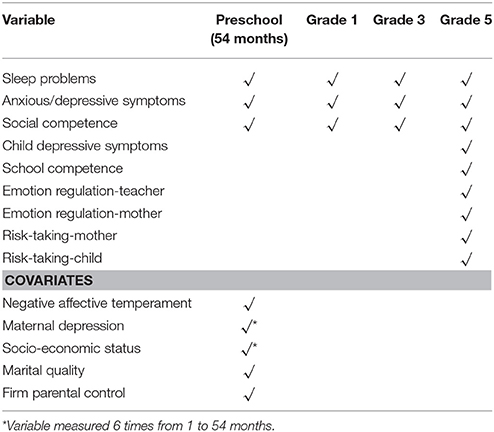Click the School competence checkmark in Grade 5
This screenshot has height=432, width=494.
click(466, 169)
